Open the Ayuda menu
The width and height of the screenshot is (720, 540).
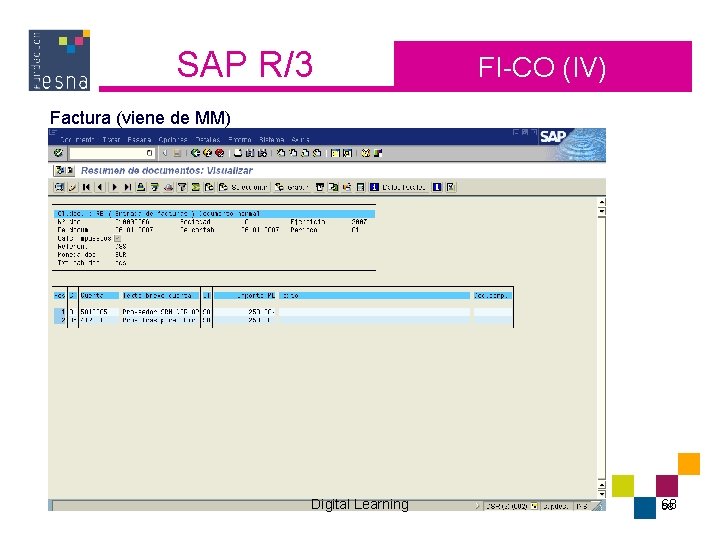(x=300, y=139)
